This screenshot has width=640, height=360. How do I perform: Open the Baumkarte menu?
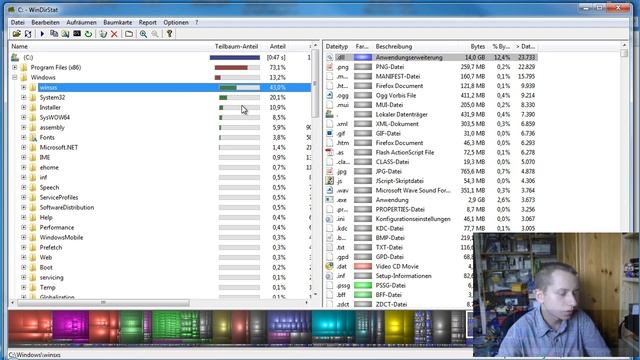pyautogui.click(x=118, y=22)
